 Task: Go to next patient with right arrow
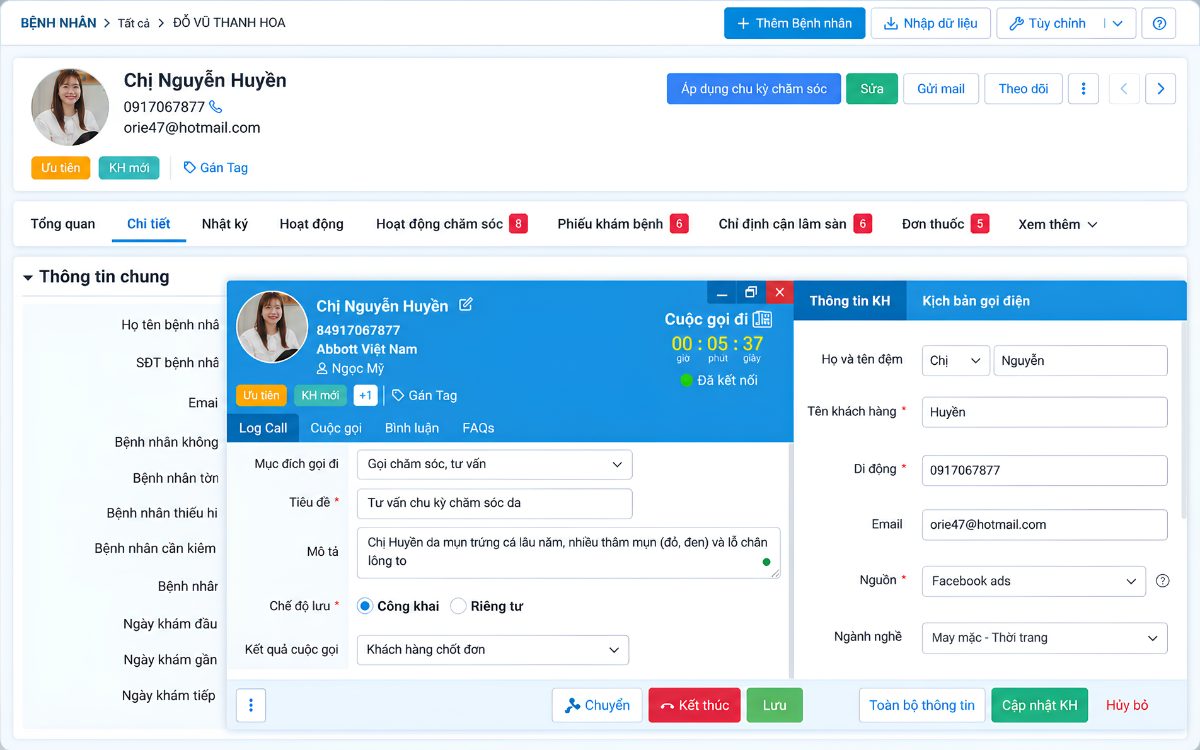[1160, 89]
